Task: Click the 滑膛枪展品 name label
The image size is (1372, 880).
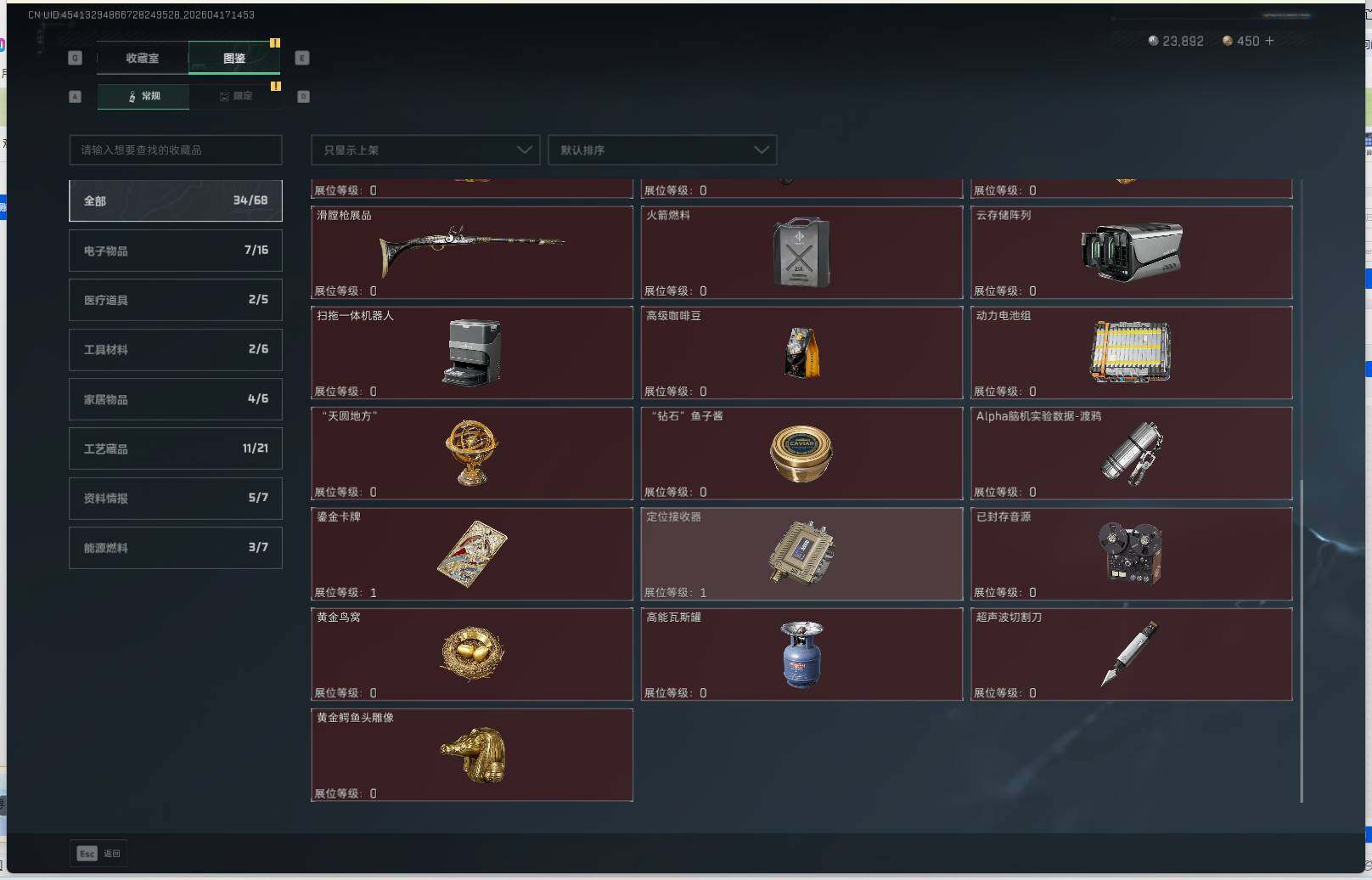Action: 344,215
